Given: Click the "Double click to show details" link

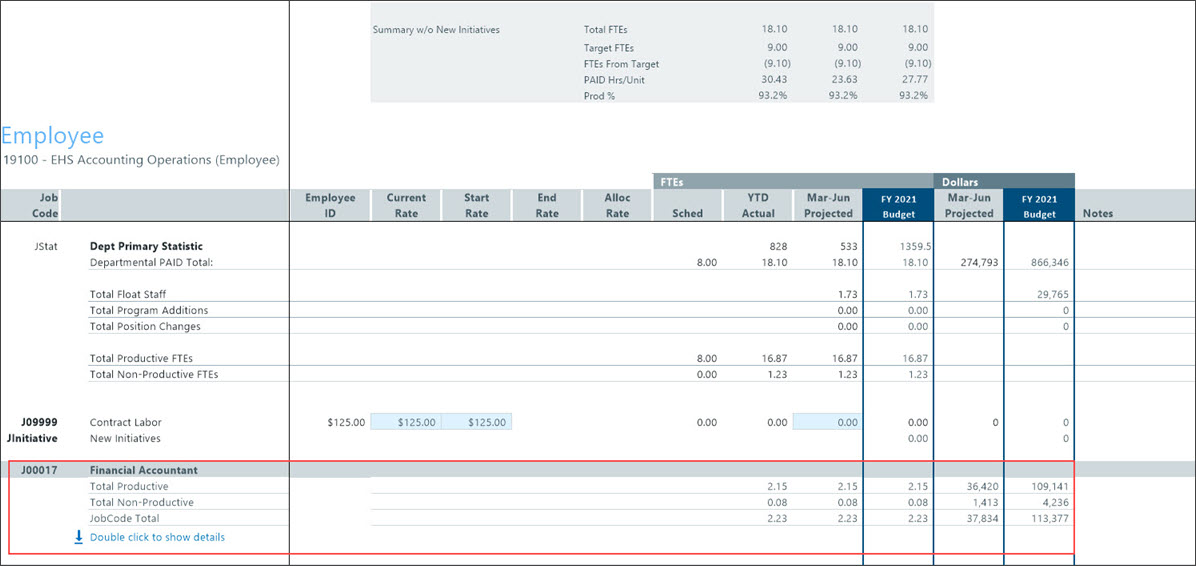Looking at the screenshot, I should pos(157,537).
